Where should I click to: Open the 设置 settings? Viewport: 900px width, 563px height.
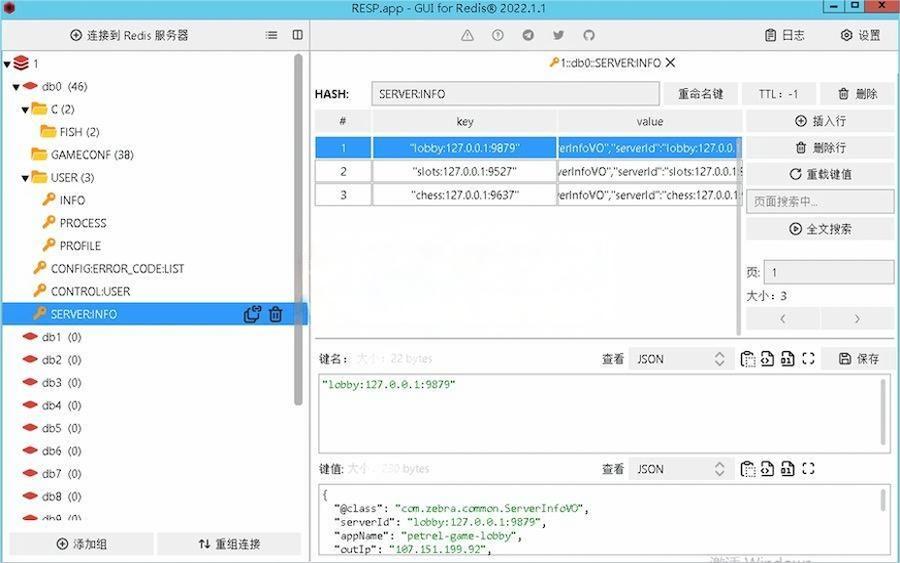860,36
